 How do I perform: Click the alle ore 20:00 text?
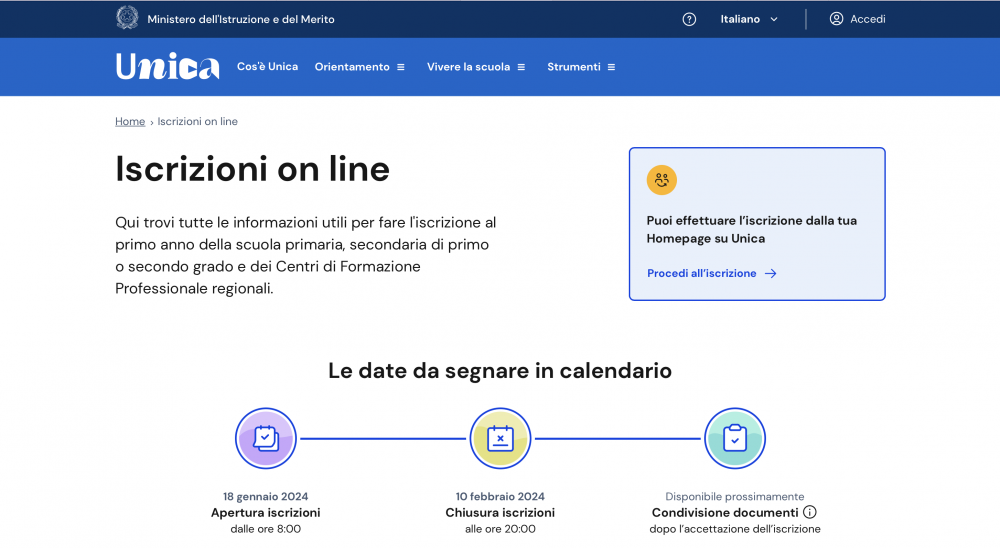[500, 529]
